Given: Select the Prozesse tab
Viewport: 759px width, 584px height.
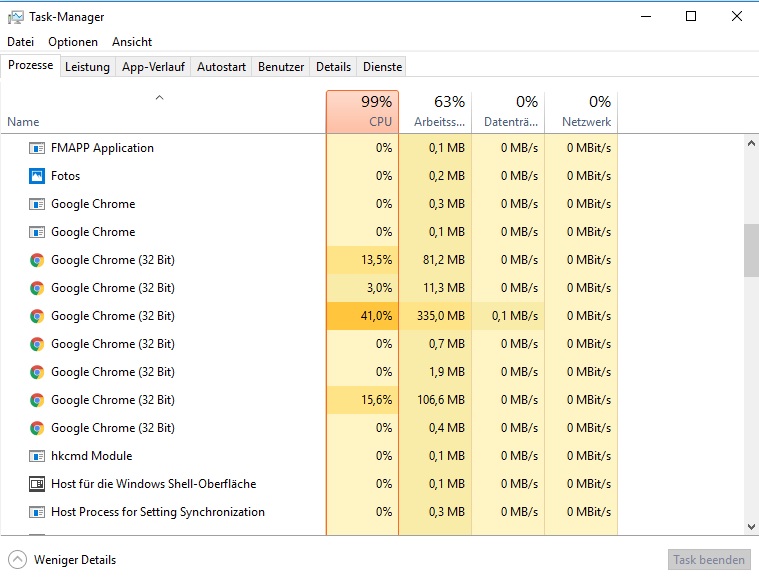Looking at the screenshot, I should [30, 65].
